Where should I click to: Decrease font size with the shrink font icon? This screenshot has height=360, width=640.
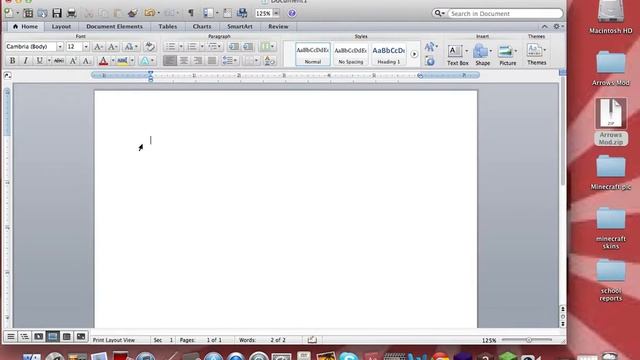coord(112,47)
